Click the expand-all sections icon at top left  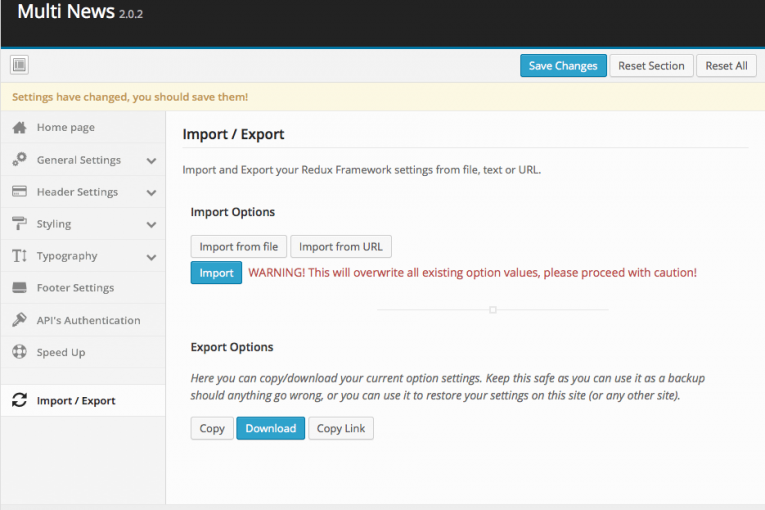tap(20, 65)
